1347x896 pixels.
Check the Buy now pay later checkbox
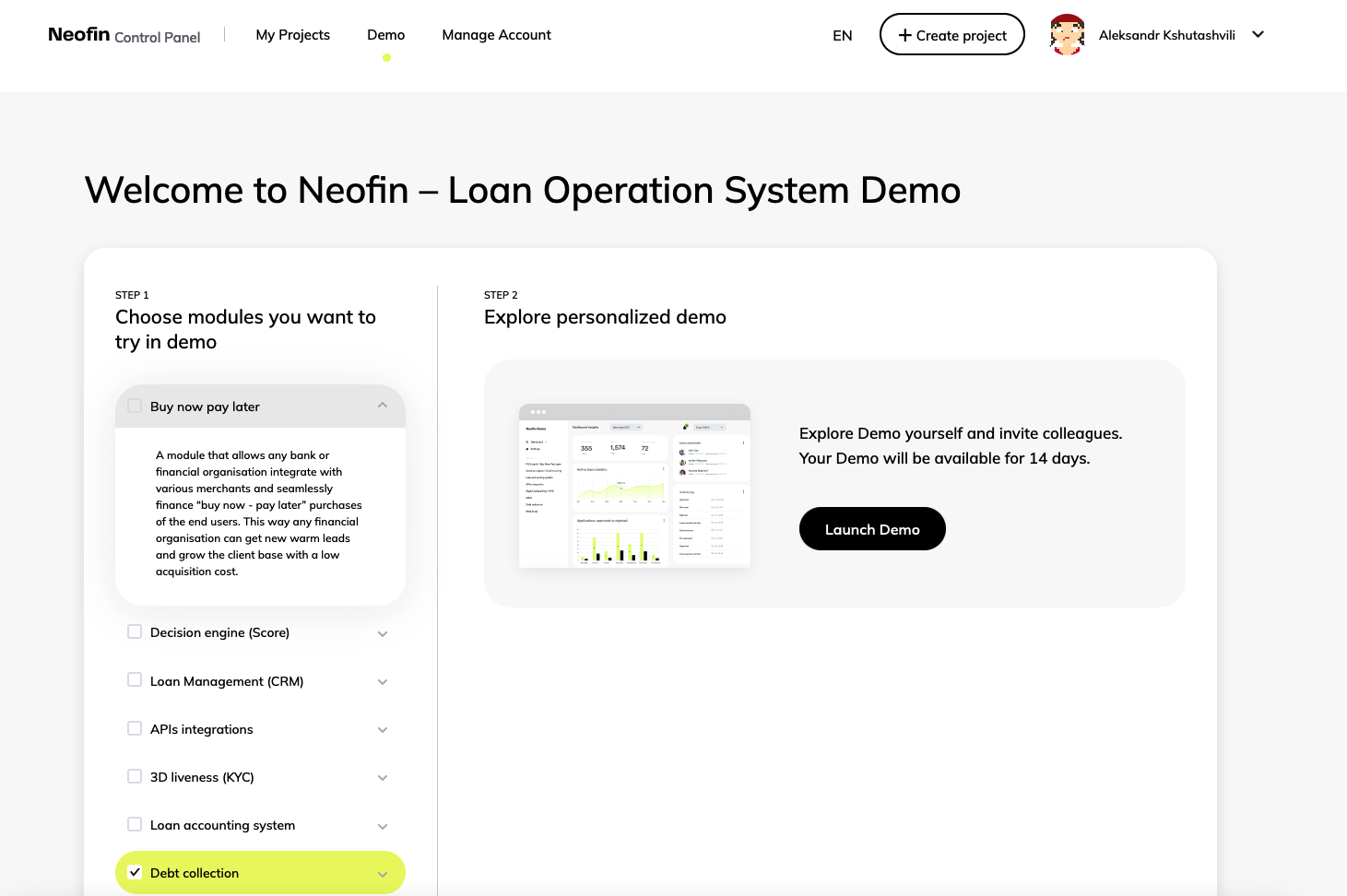tap(135, 406)
